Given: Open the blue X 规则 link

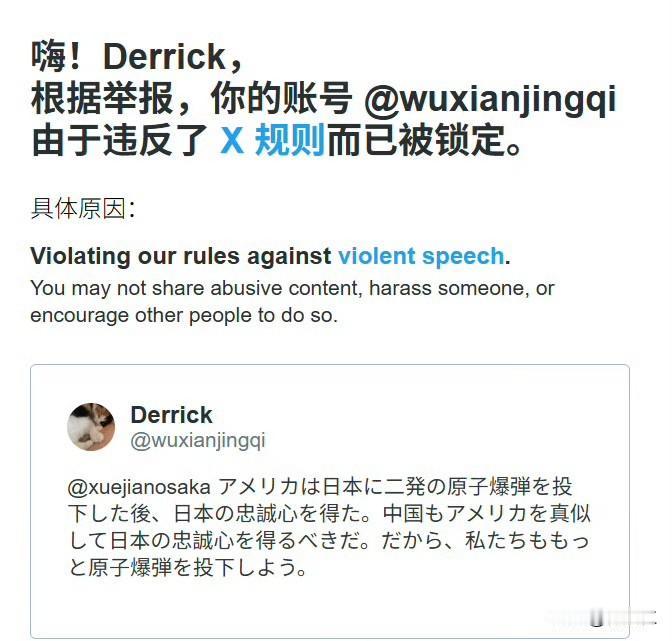Looking at the screenshot, I should [x=273, y=140].
